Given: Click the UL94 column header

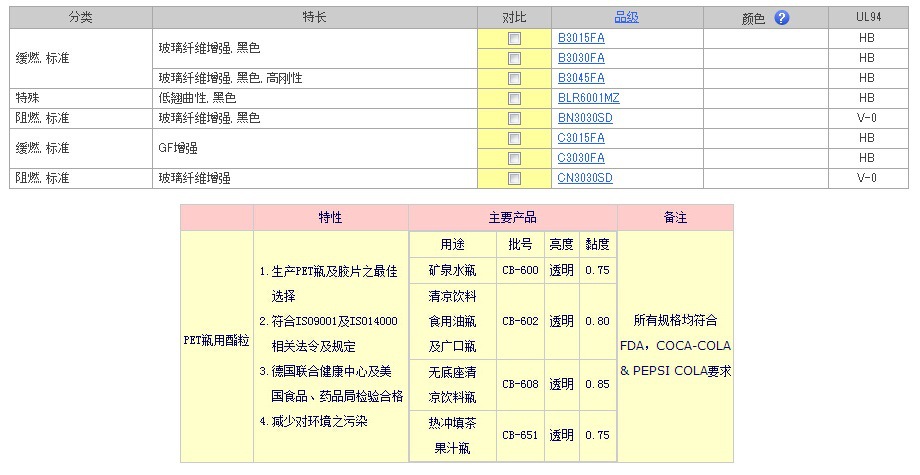Looking at the screenshot, I should click(866, 17).
